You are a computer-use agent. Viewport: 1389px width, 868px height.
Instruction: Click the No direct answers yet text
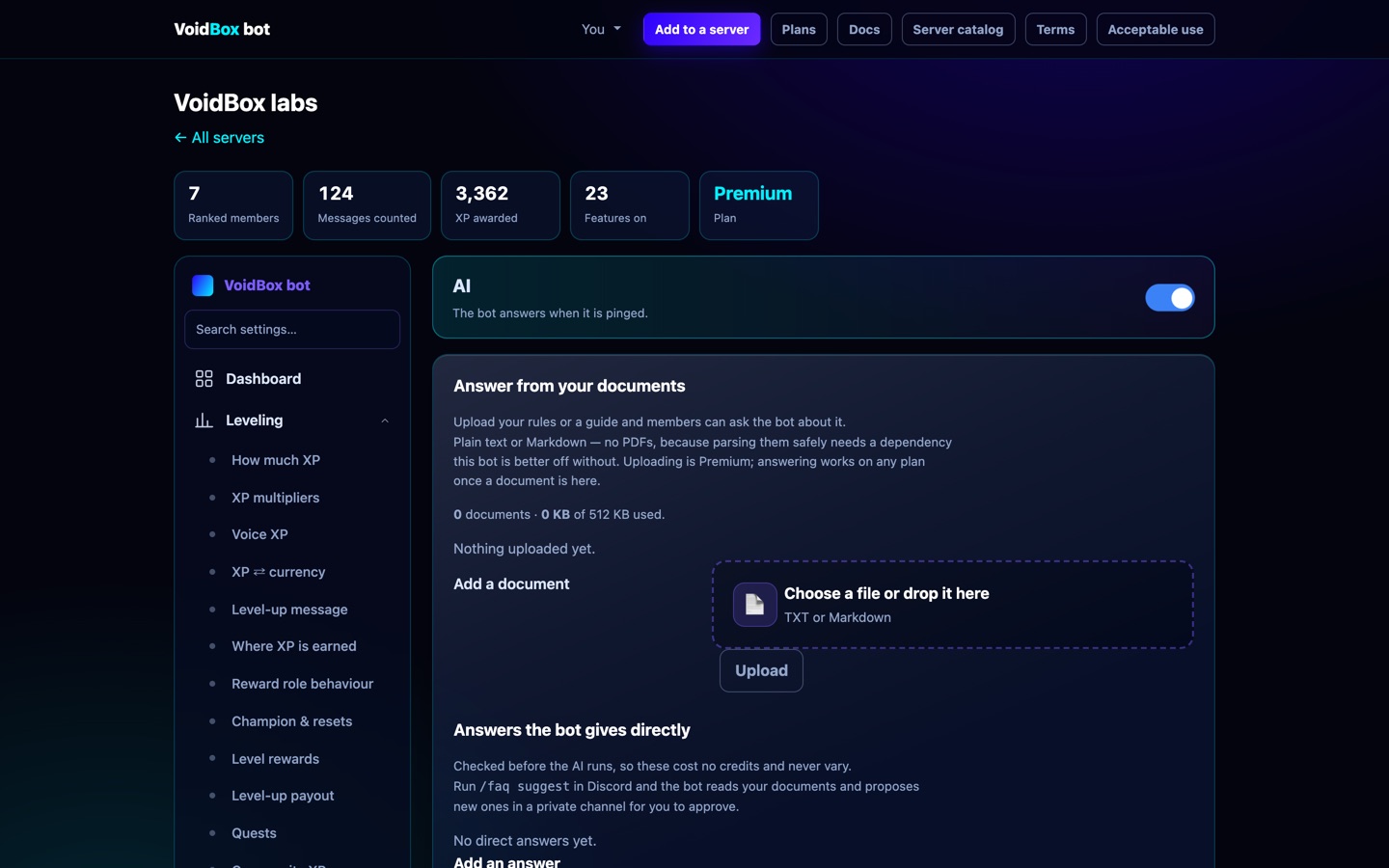[x=525, y=841]
